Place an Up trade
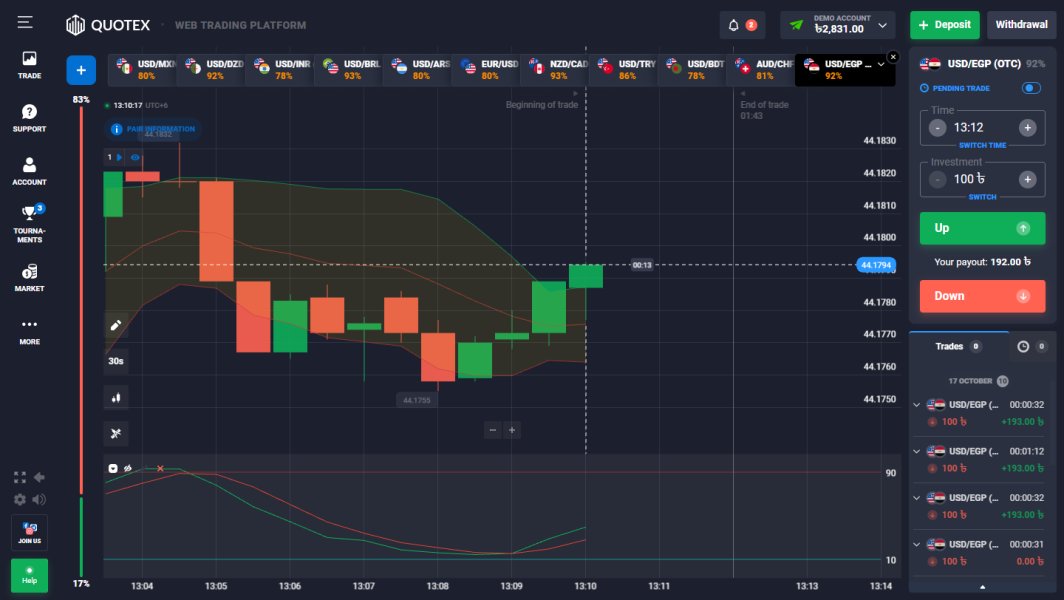The image size is (1064, 600). (x=982, y=228)
